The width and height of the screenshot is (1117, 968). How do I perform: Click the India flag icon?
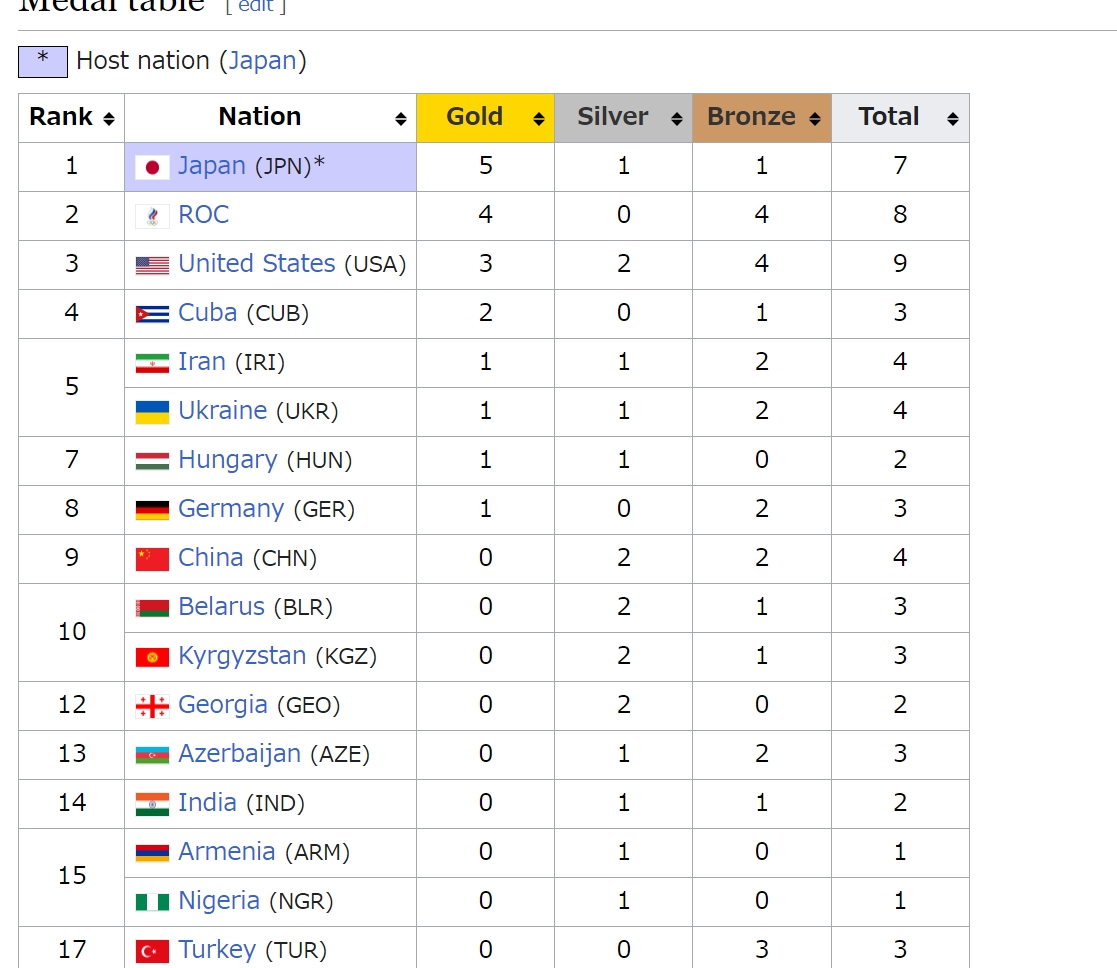[x=152, y=804]
